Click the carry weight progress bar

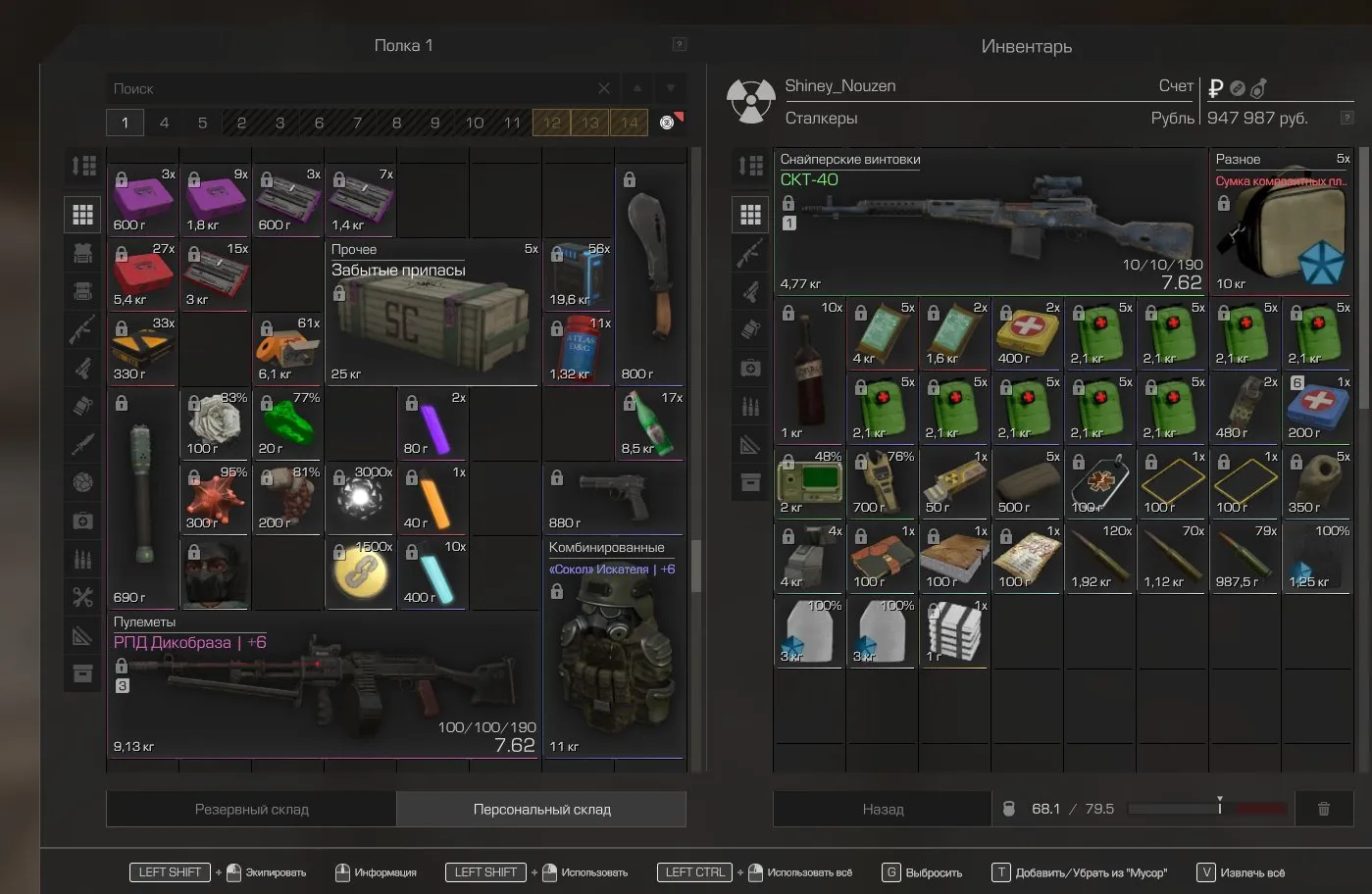[x=1208, y=810]
